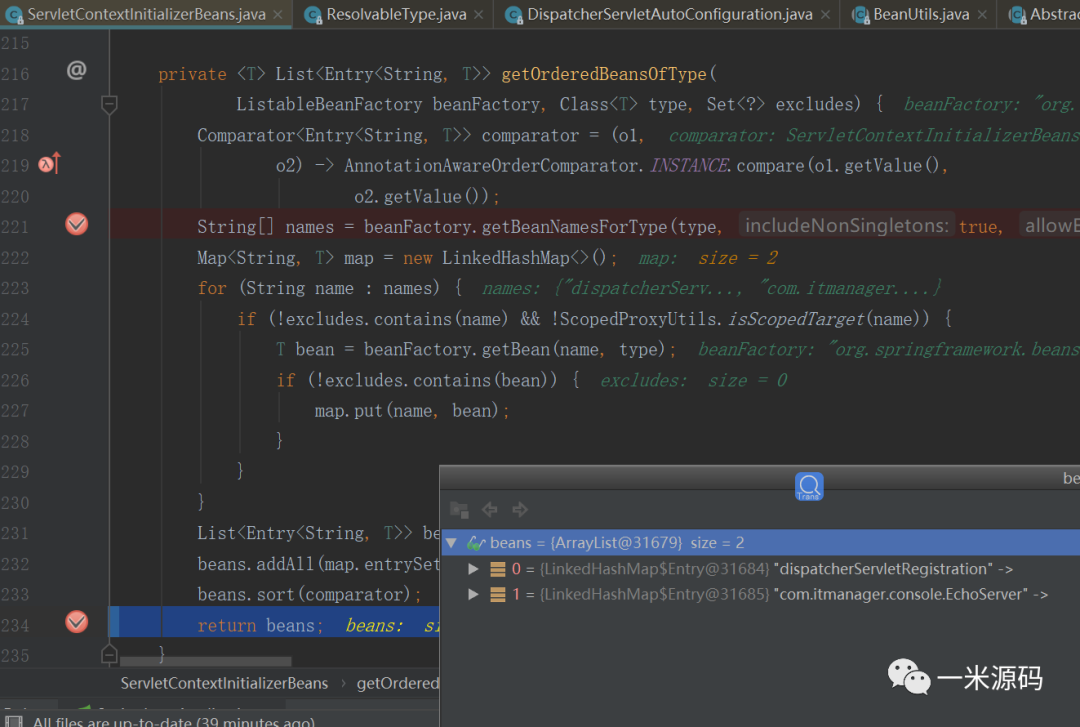Expand entry 1 com.itmanager.console.EchoServer
The height and width of the screenshot is (727, 1080).
[x=474, y=594]
